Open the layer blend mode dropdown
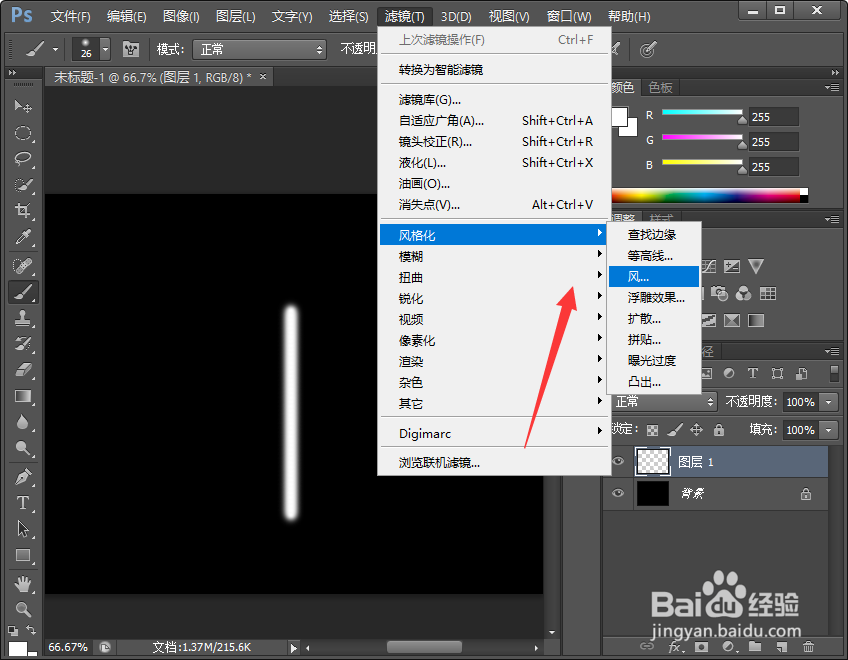 [660, 399]
